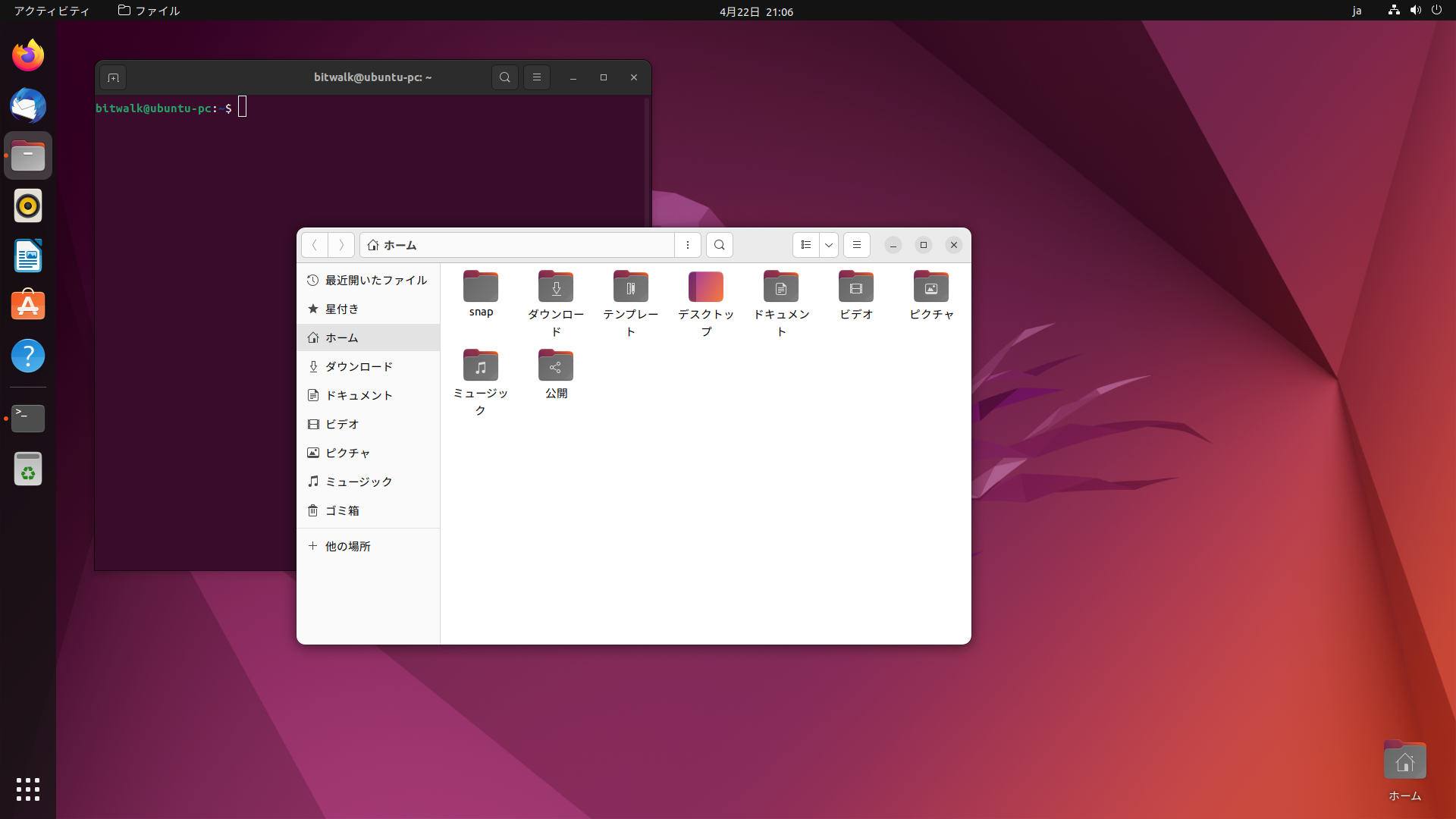Expand view options dropdown arrow
Viewport: 1456px width, 819px height.
(x=829, y=245)
